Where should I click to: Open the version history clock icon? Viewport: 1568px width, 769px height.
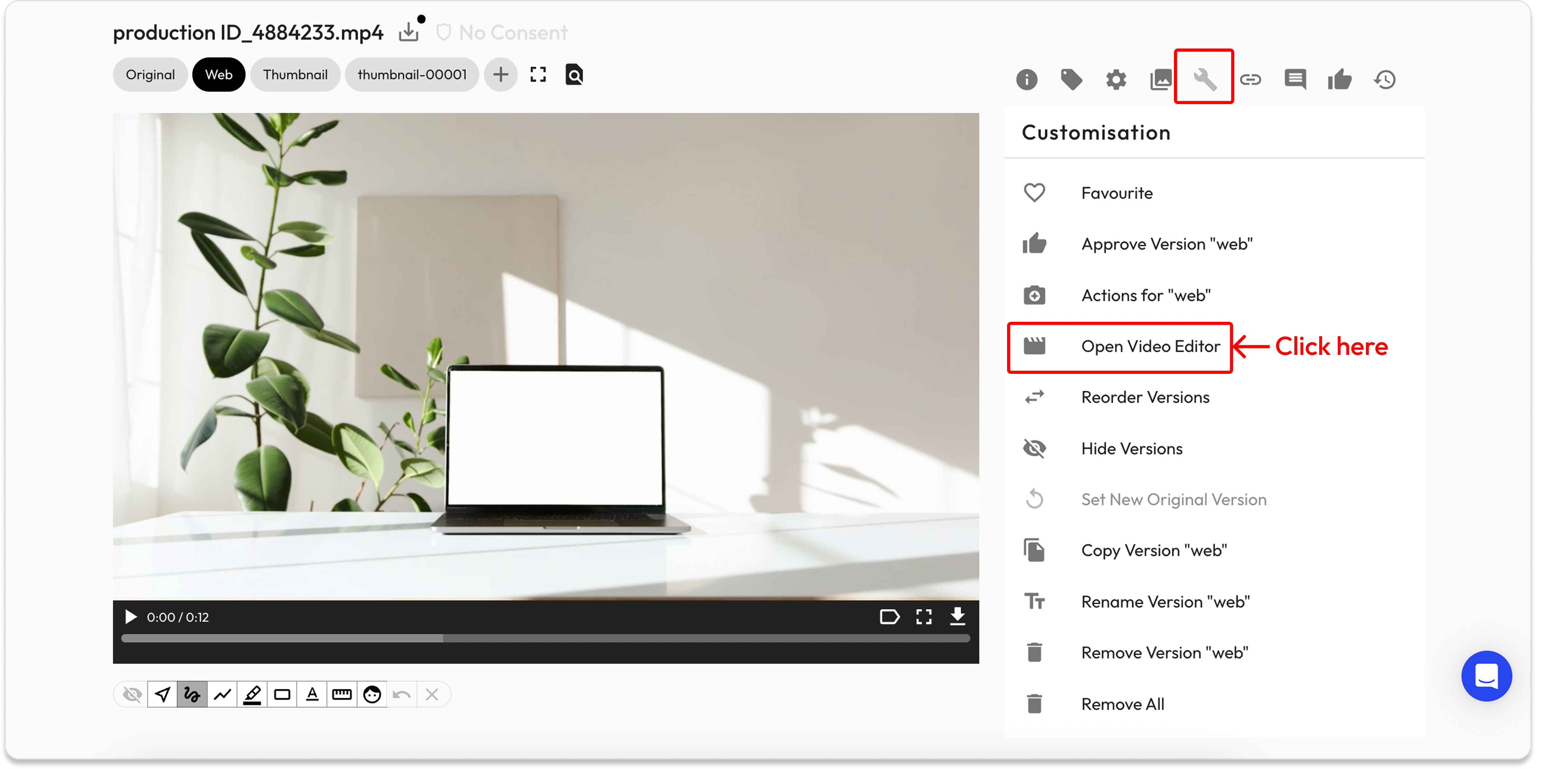click(1385, 80)
